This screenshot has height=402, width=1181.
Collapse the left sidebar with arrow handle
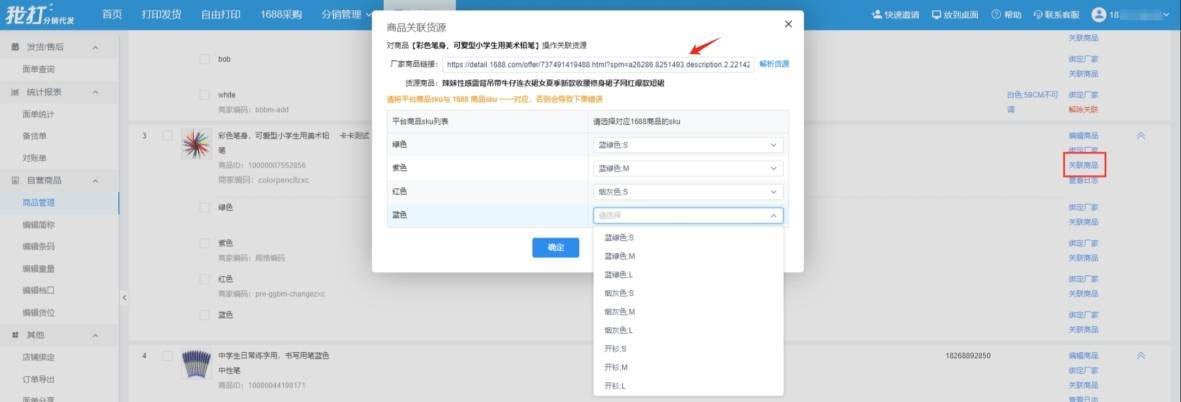click(x=124, y=297)
